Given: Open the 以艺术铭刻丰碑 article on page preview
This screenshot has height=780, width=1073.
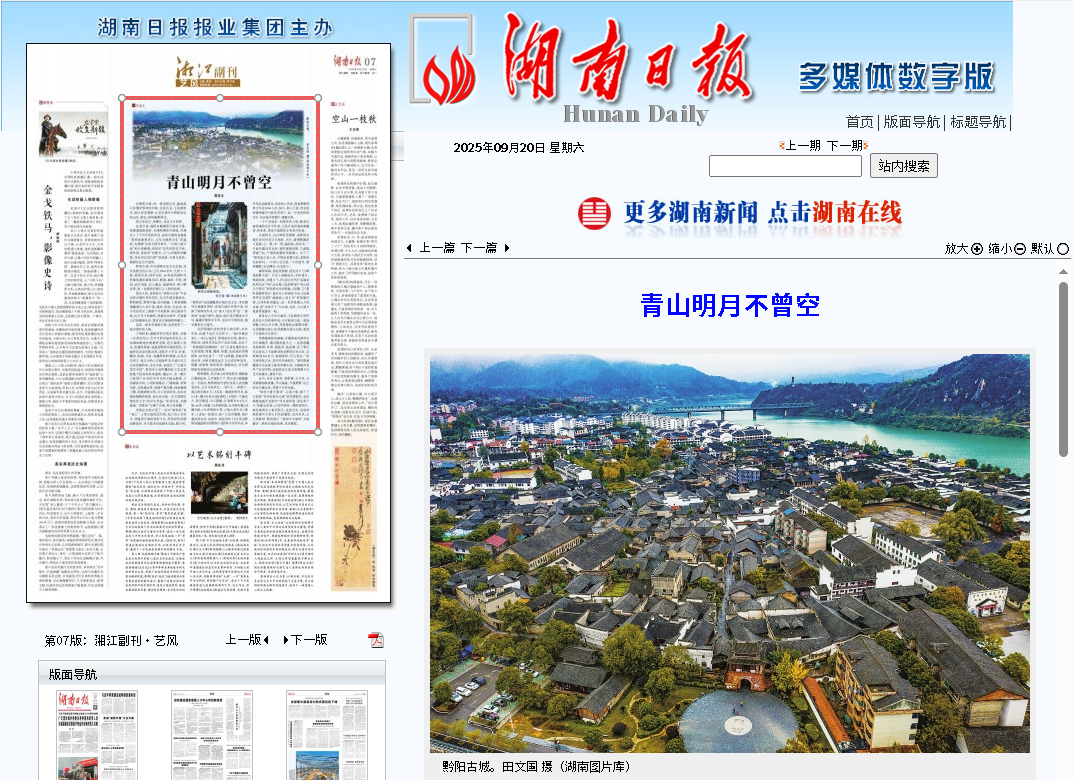Looking at the screenshot, I should [219, 517].
